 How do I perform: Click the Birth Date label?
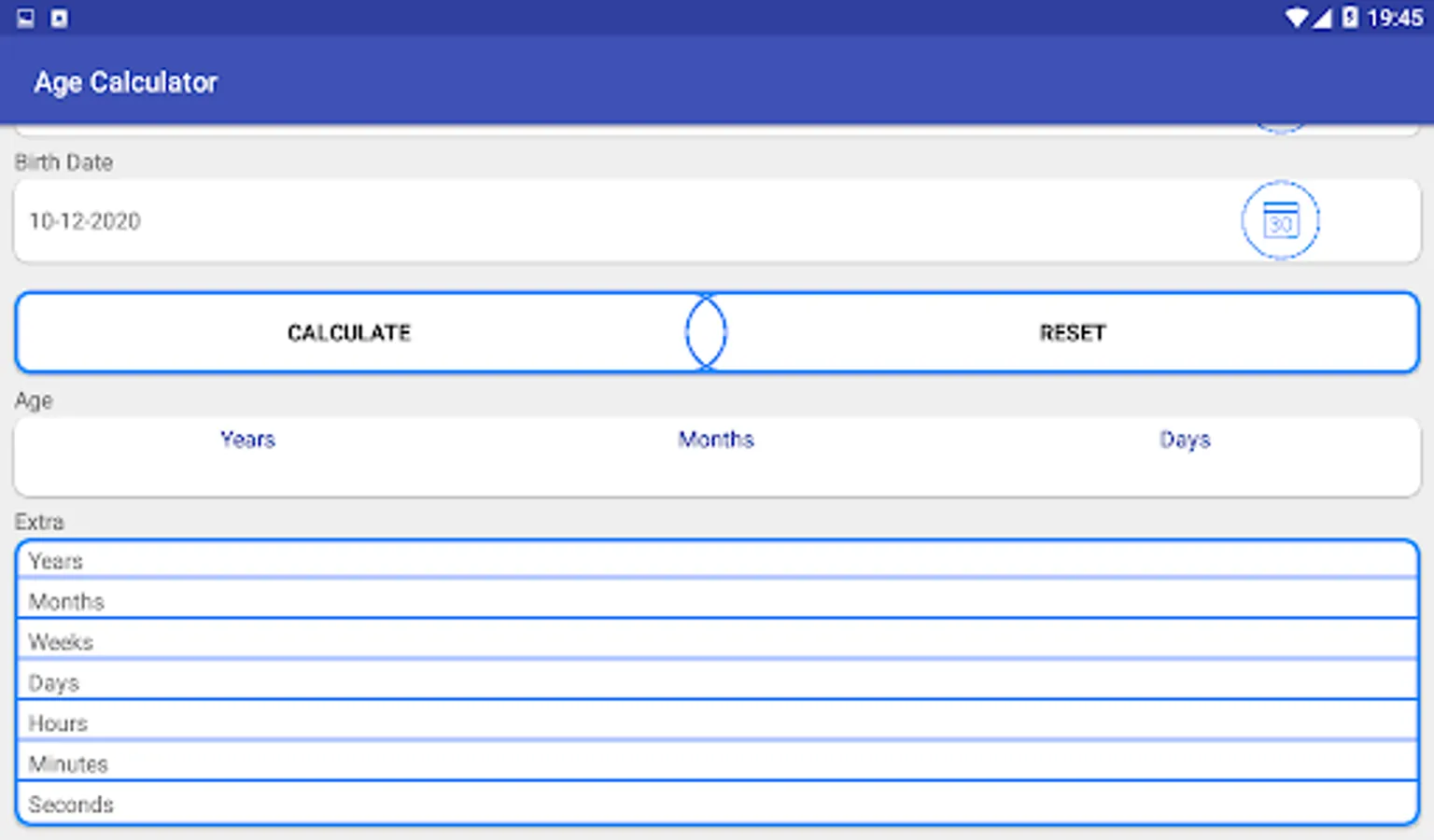(63, 162)
